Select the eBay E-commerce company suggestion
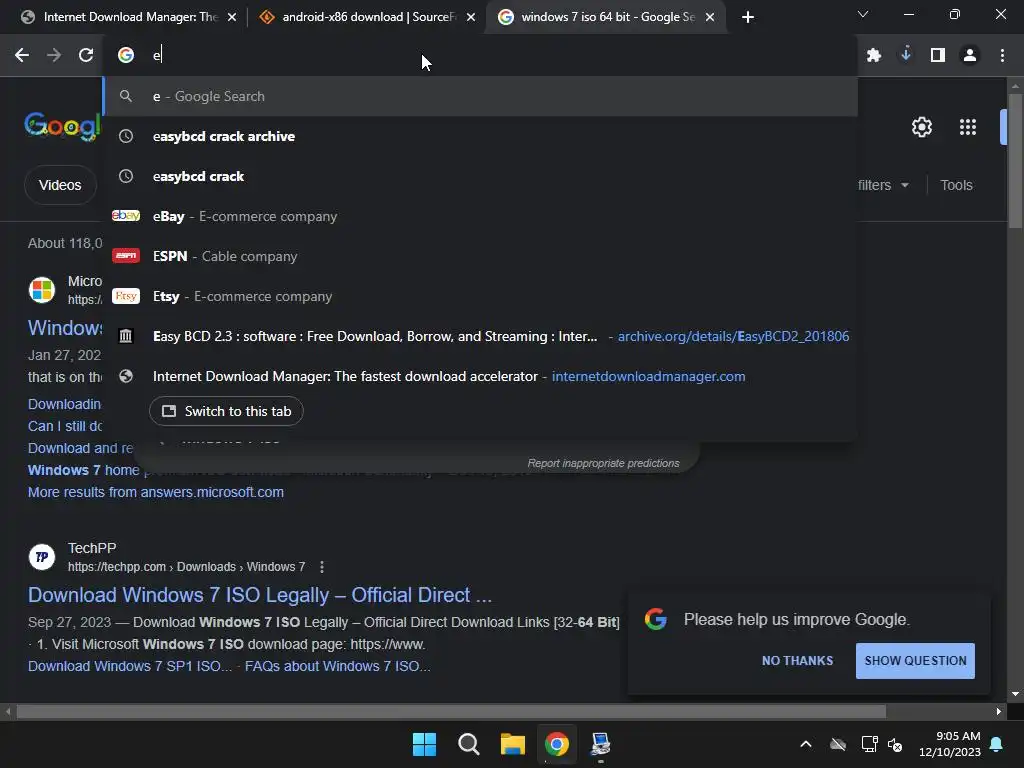 click(481, 216)
